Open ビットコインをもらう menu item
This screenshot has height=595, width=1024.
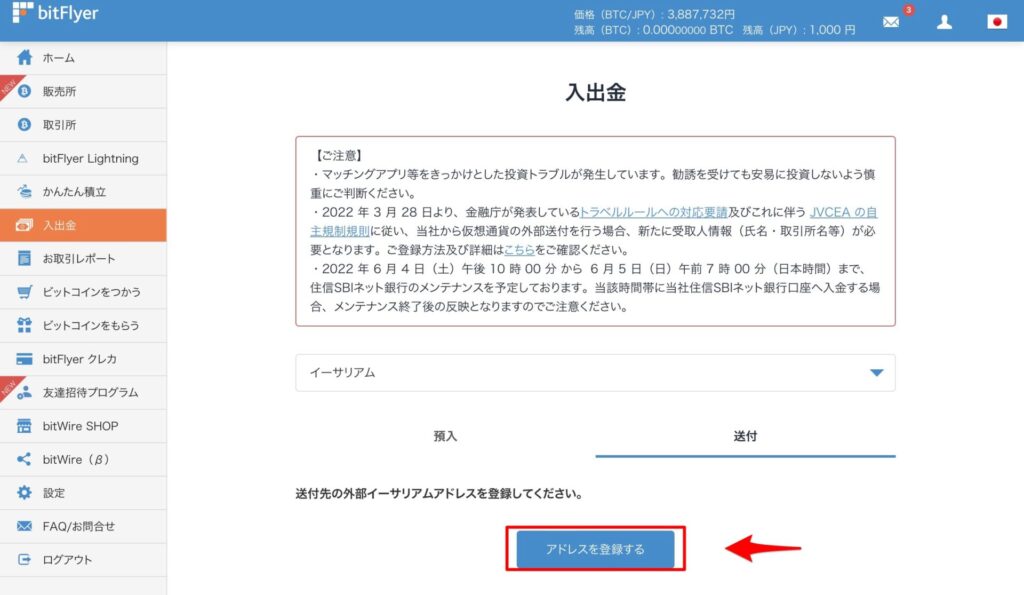(x=83, y=325)
